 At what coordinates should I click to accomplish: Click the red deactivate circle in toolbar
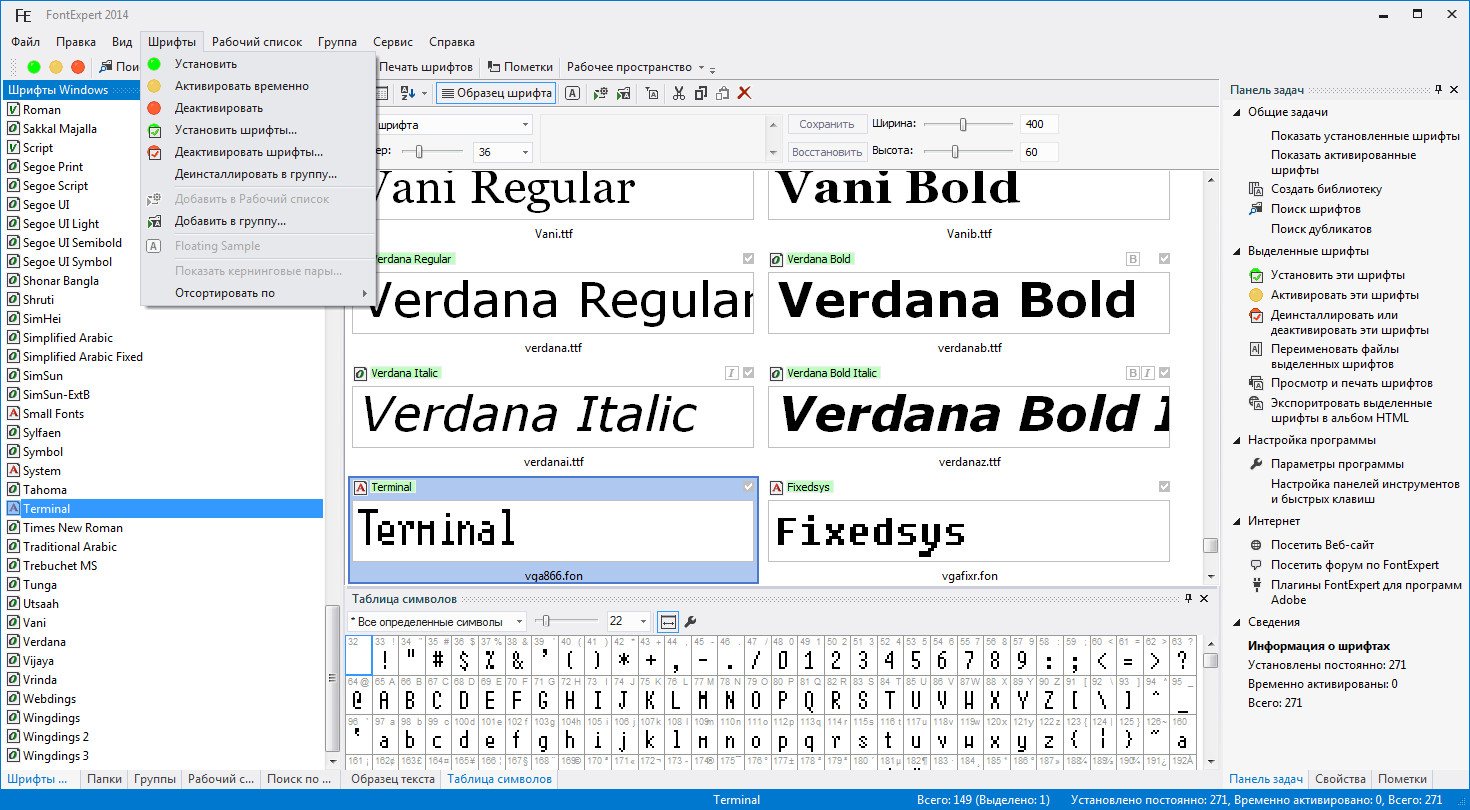(78, 67)
